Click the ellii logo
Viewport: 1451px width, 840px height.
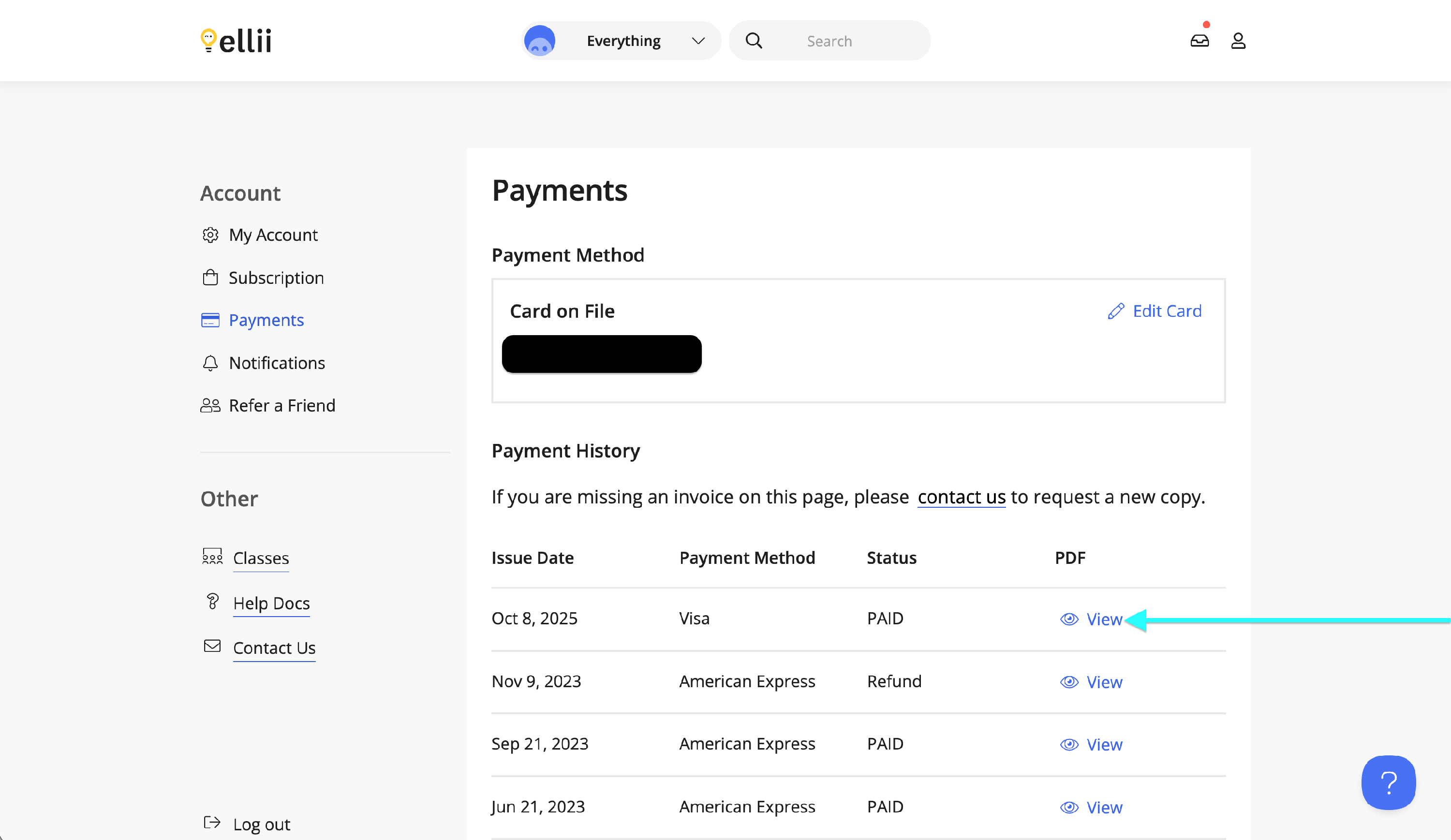coord(236,40)
